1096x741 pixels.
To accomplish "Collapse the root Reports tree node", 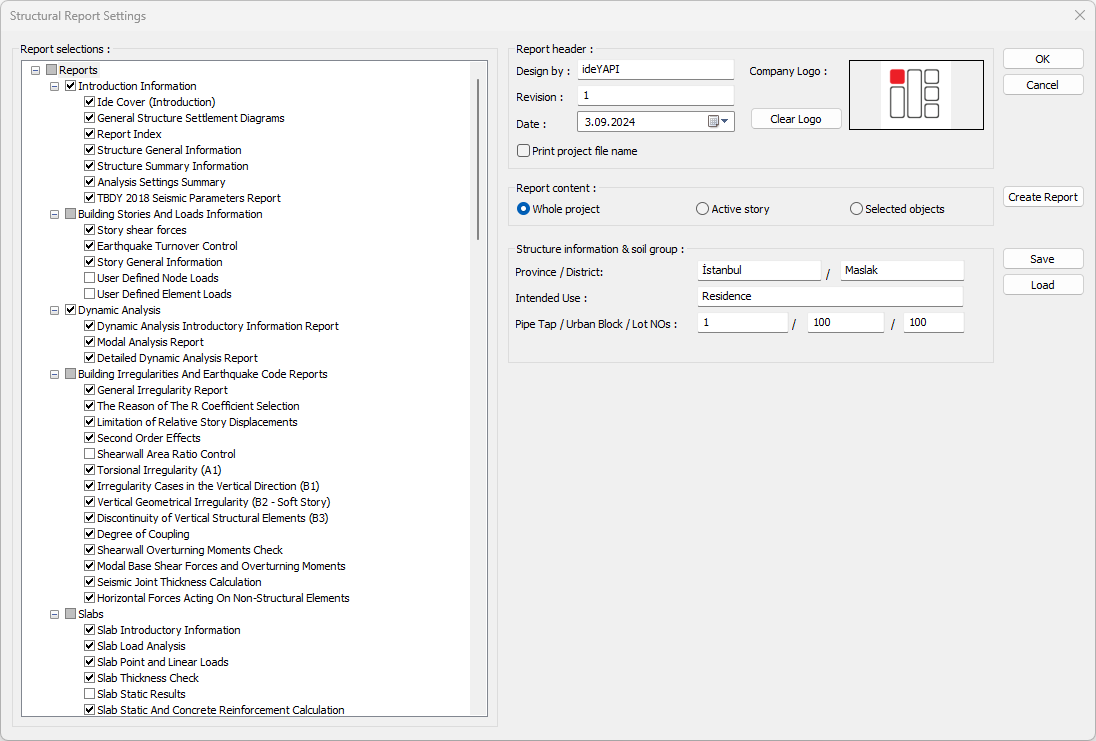I will [x=36, y=70].
